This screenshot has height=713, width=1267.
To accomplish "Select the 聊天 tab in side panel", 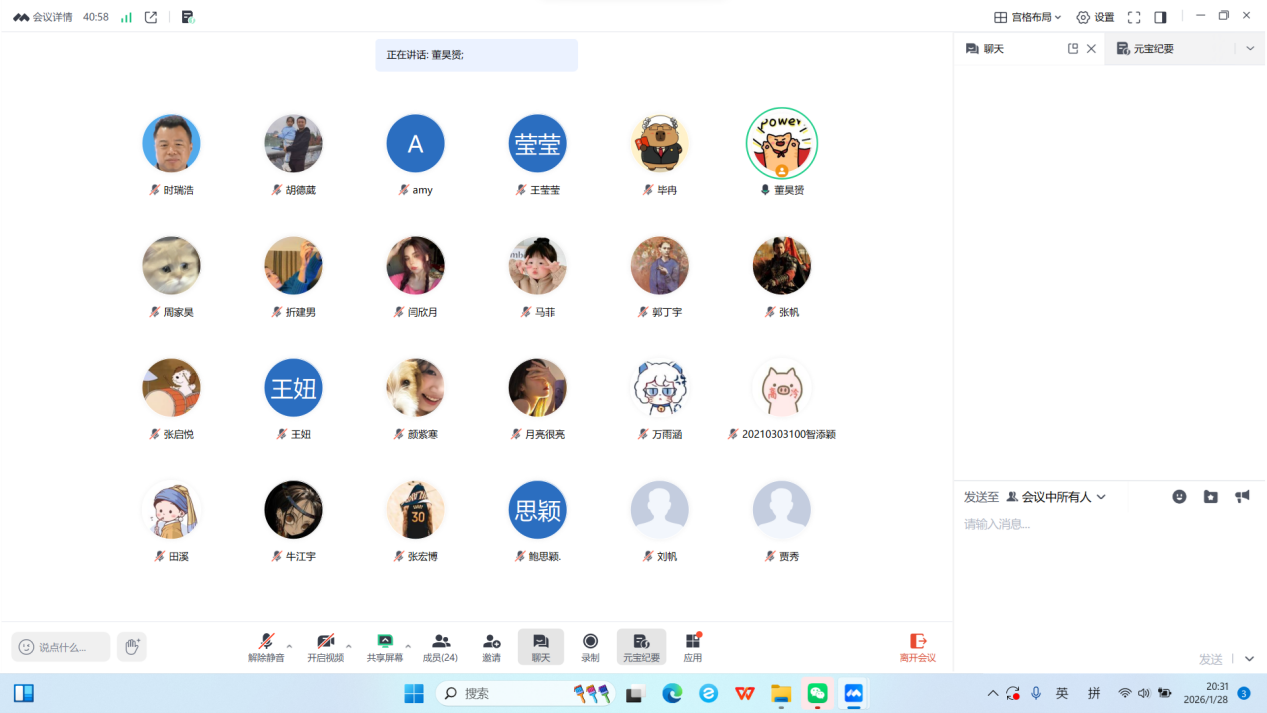I will click(993, 48).
